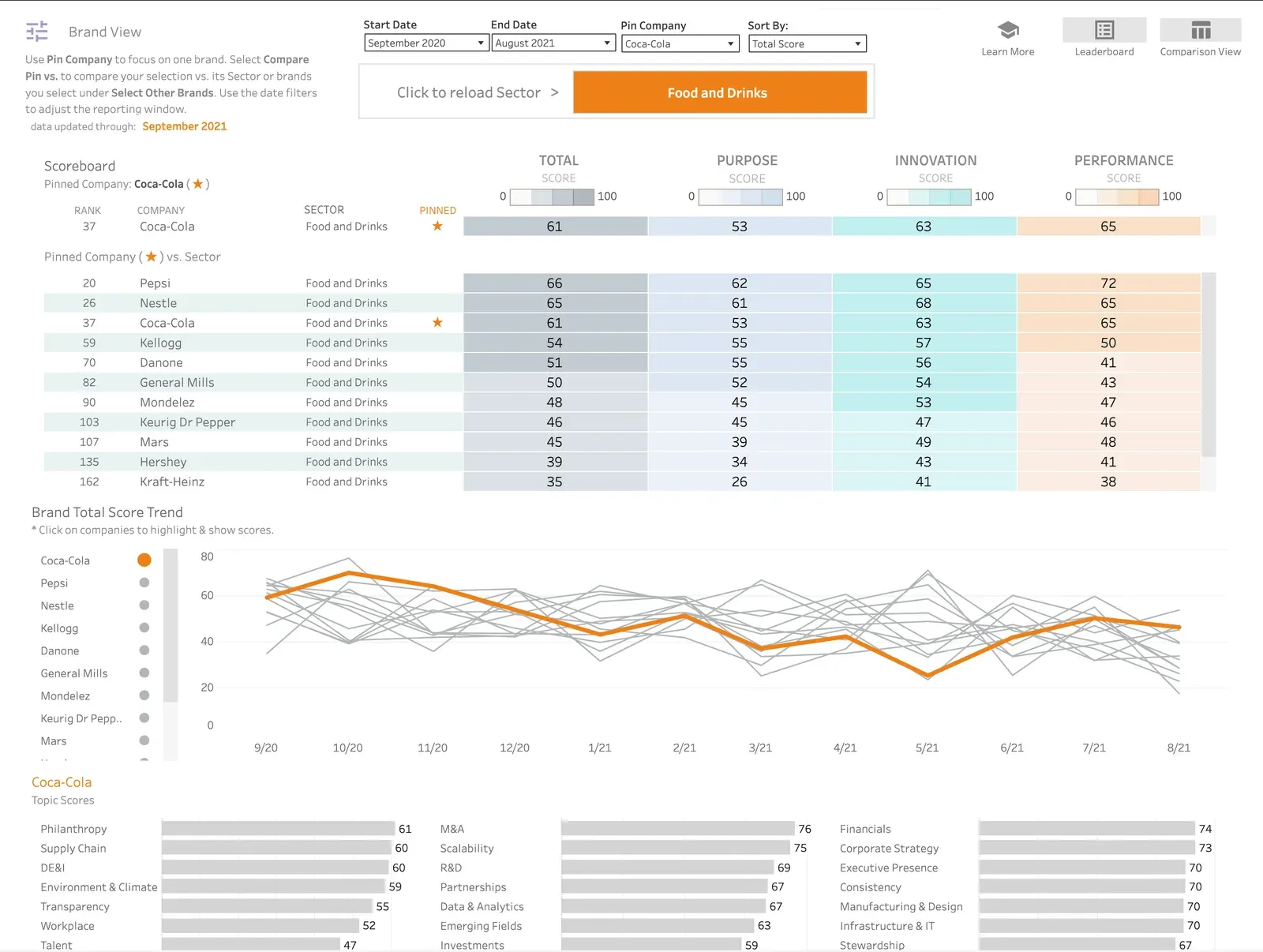1263x952 pixels.
Task: Click the Financials topic score bar
Action: click(x=1087, y=829)
